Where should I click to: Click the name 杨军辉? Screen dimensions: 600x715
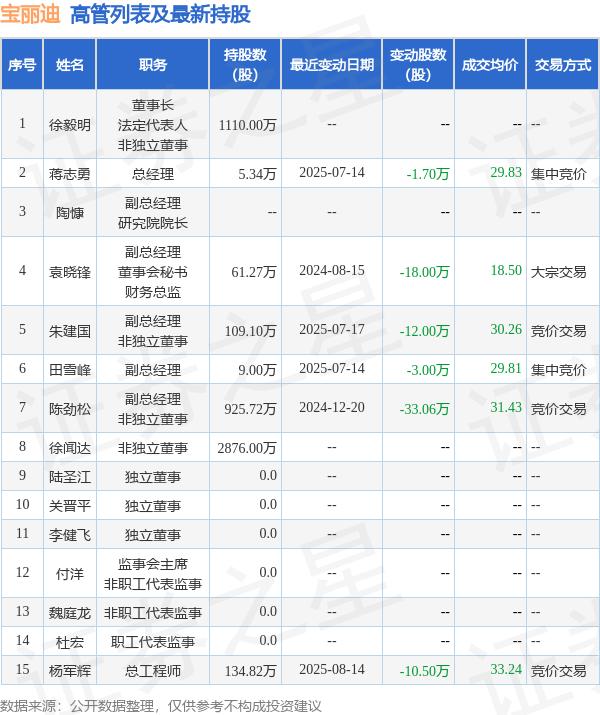pos(70,671)
